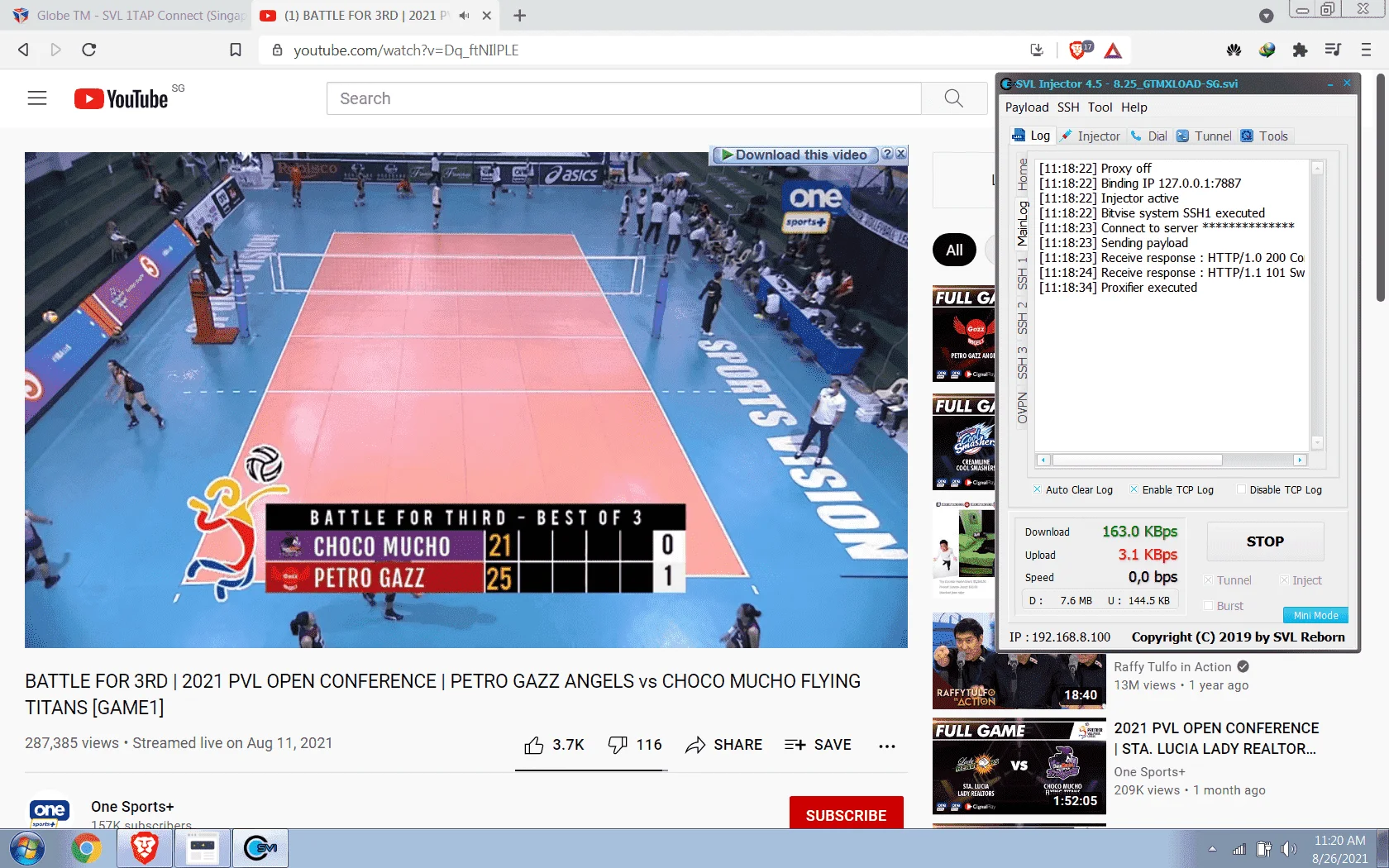Click the YouTube search magnifier button

point(954,98)
